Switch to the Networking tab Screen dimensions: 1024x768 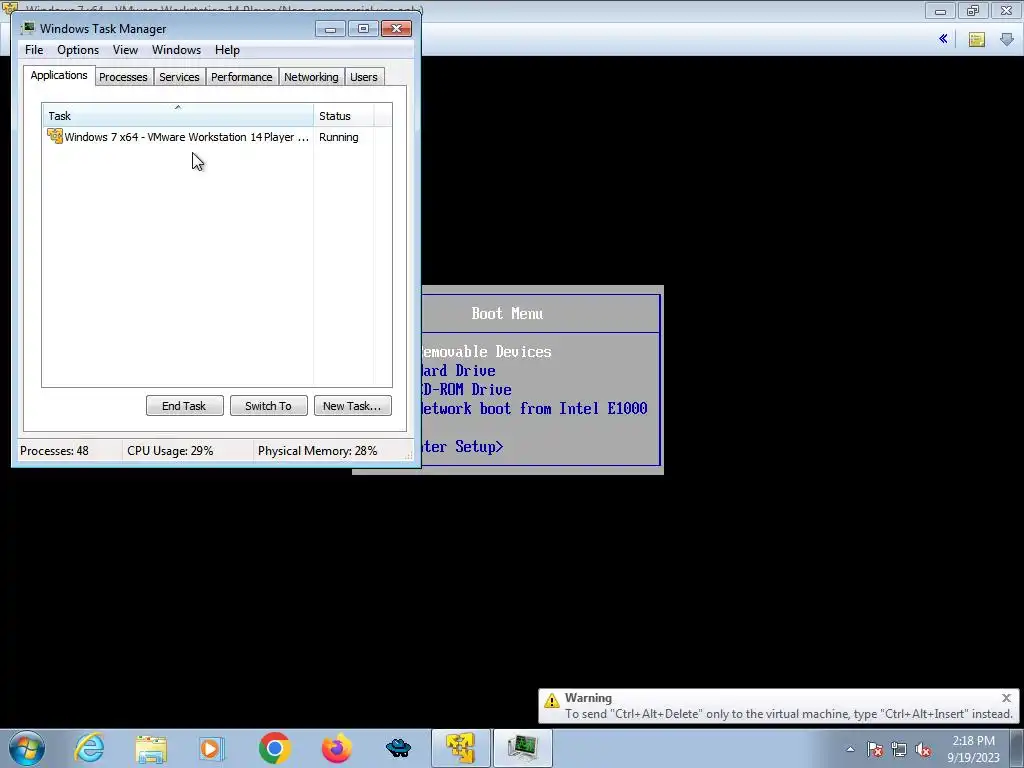click(311, 77)
